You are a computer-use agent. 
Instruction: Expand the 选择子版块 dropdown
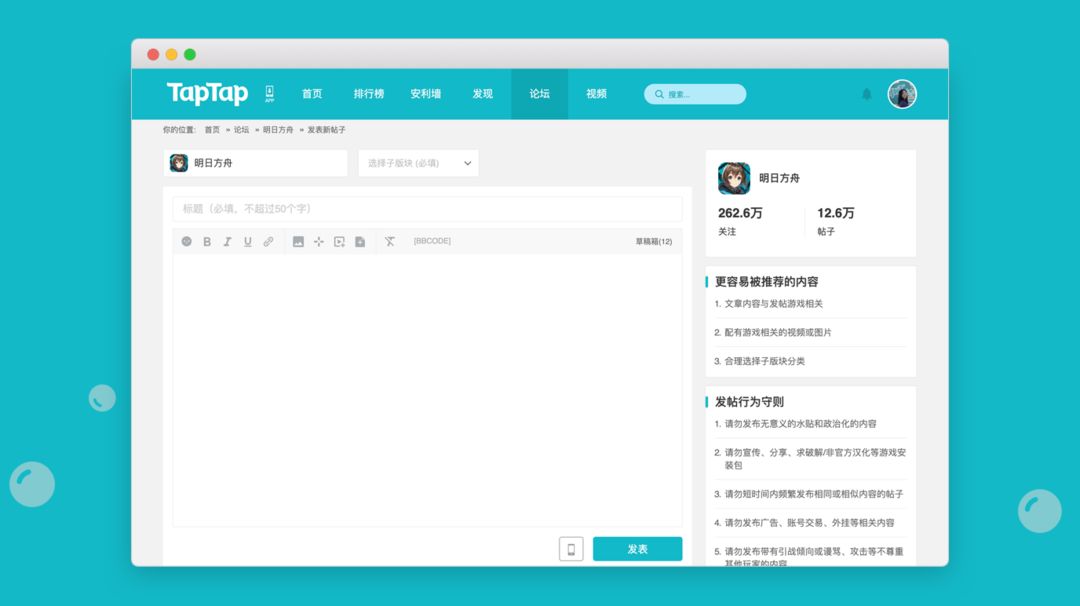tap(418, 163)
